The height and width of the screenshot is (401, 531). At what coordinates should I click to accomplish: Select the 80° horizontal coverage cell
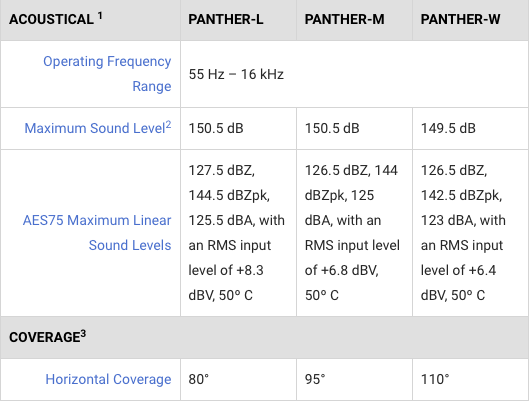[x=238, y=379]
